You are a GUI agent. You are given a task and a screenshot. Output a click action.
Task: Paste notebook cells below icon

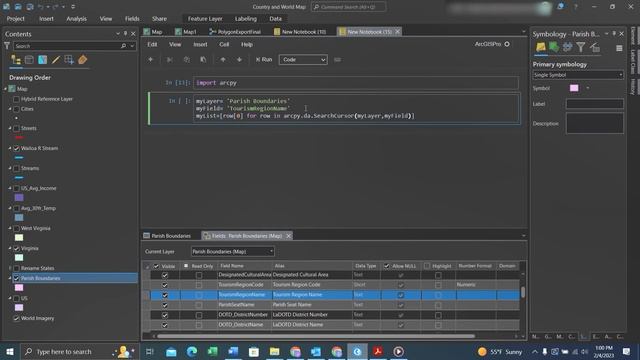203,60
